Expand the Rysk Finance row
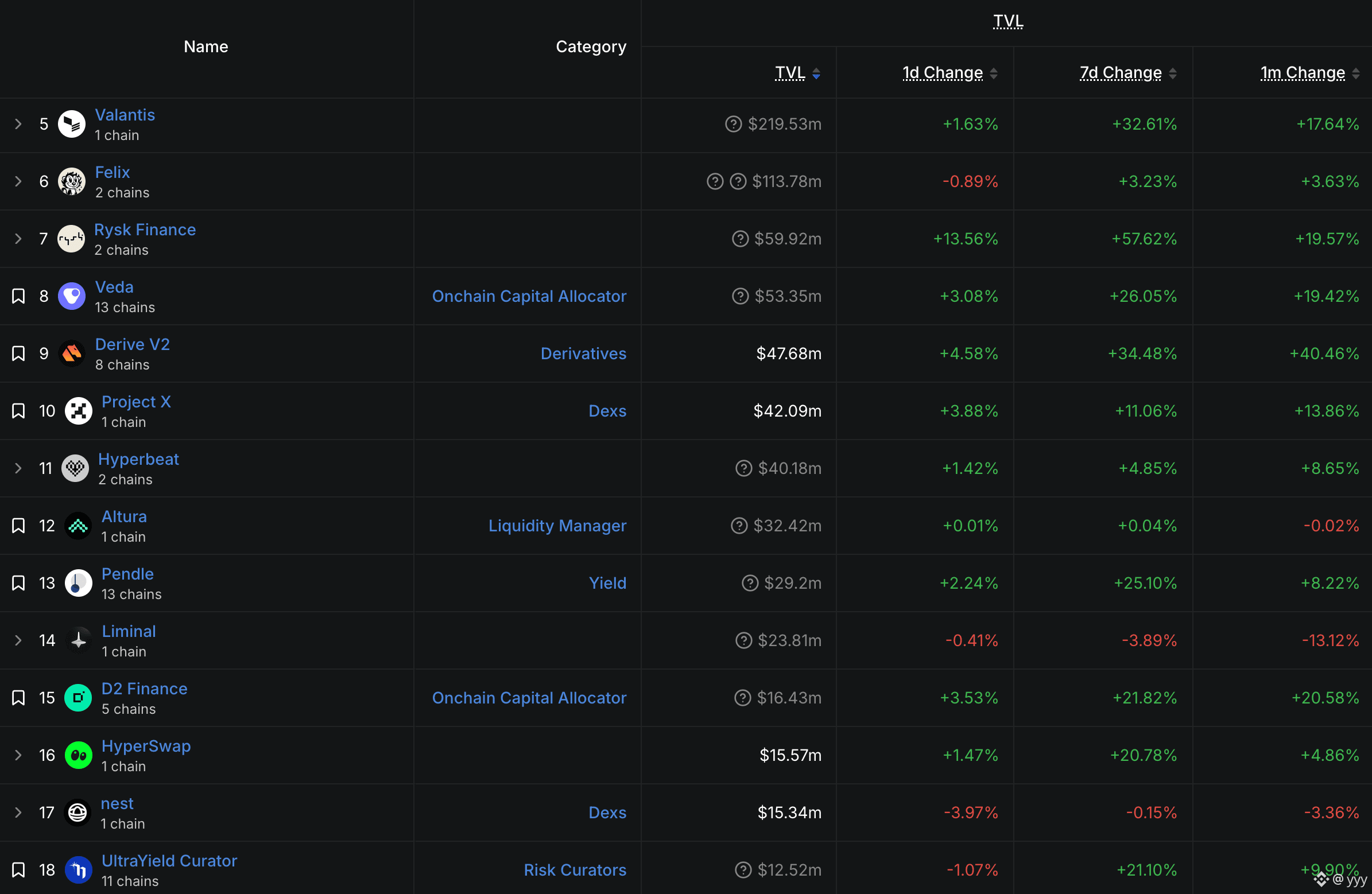This screenshot has height=894, width=1372. [x=18, y=239]
